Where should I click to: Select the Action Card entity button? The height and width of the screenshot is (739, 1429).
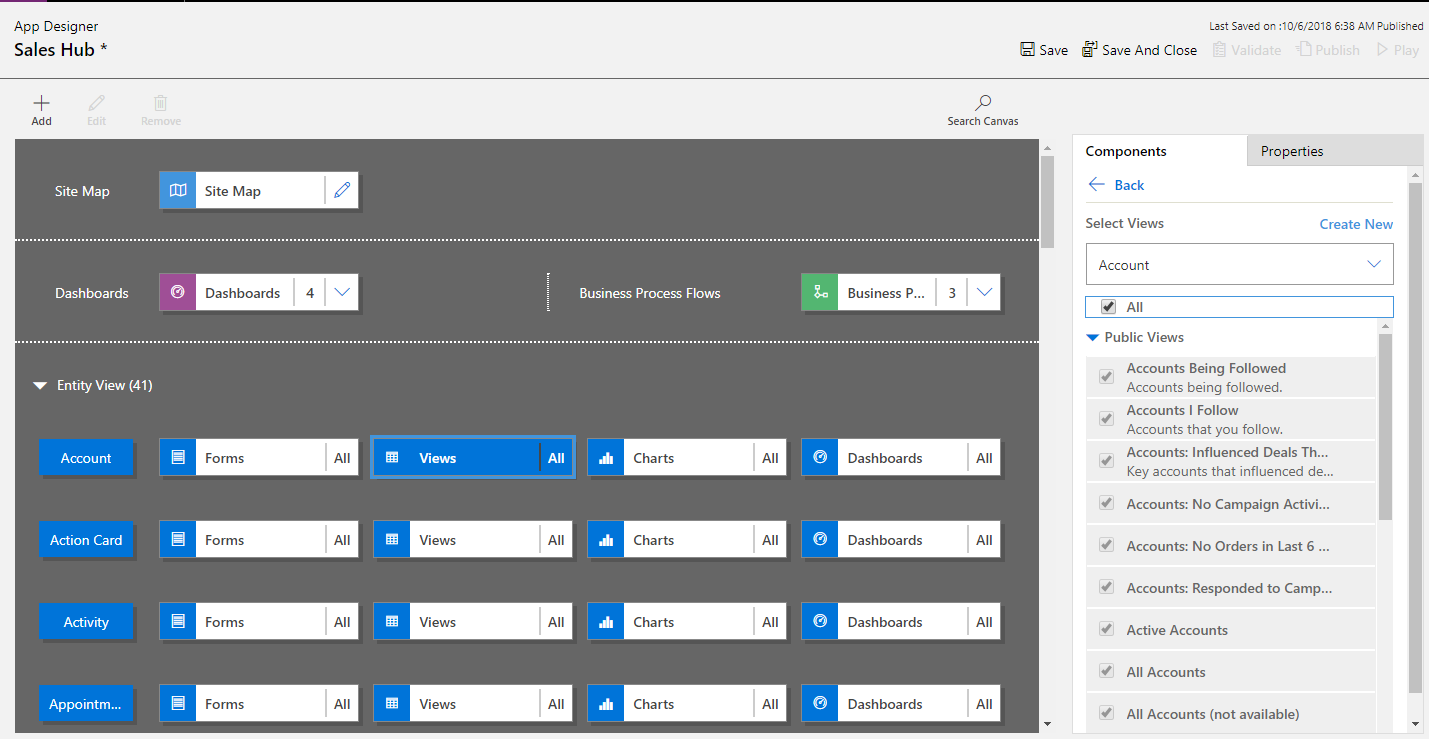(86, 539)
